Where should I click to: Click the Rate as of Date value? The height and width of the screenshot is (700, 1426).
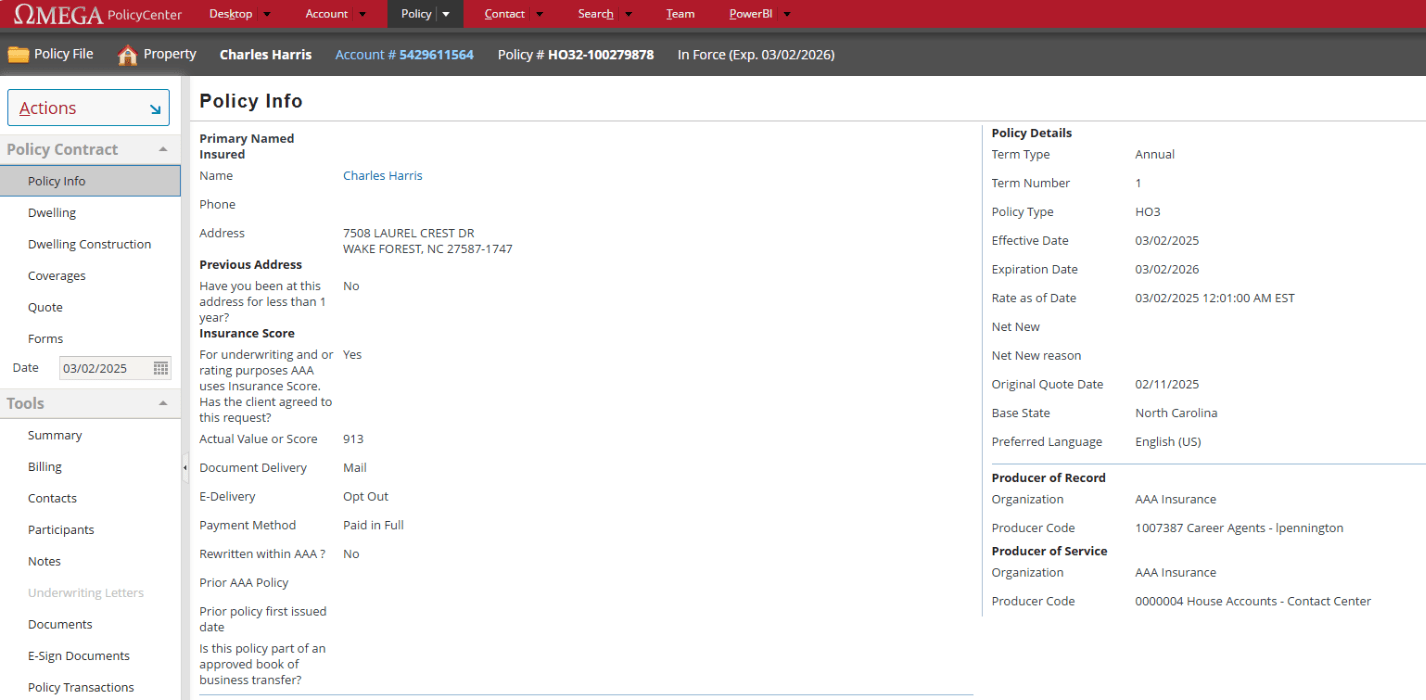(1215, 298)
